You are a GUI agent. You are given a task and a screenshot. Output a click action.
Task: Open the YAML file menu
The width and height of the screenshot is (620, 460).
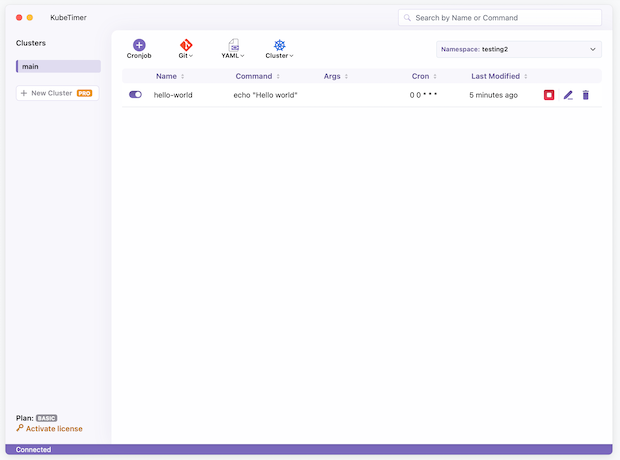233,45
